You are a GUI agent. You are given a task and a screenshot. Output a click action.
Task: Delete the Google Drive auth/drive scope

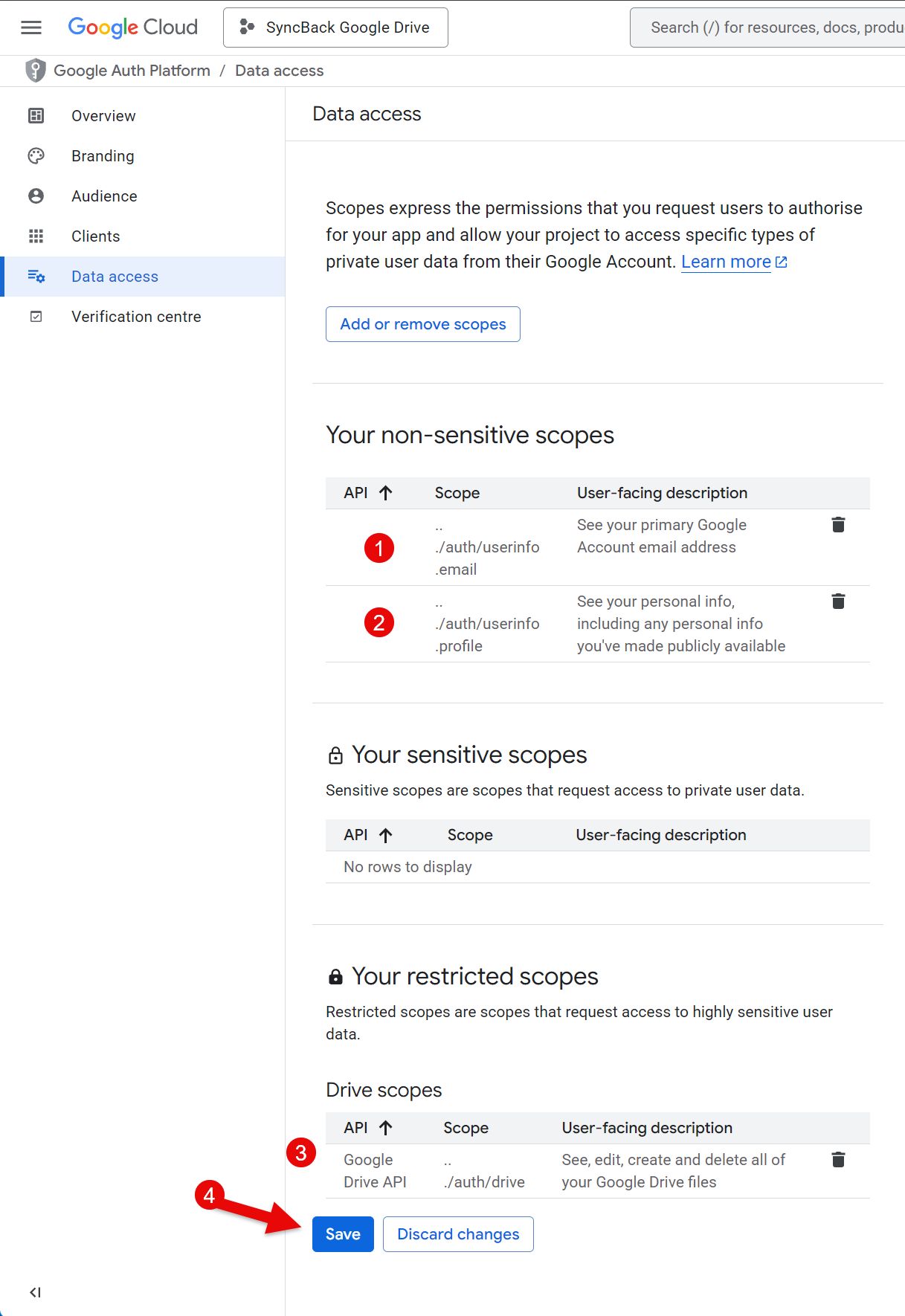838,1160
